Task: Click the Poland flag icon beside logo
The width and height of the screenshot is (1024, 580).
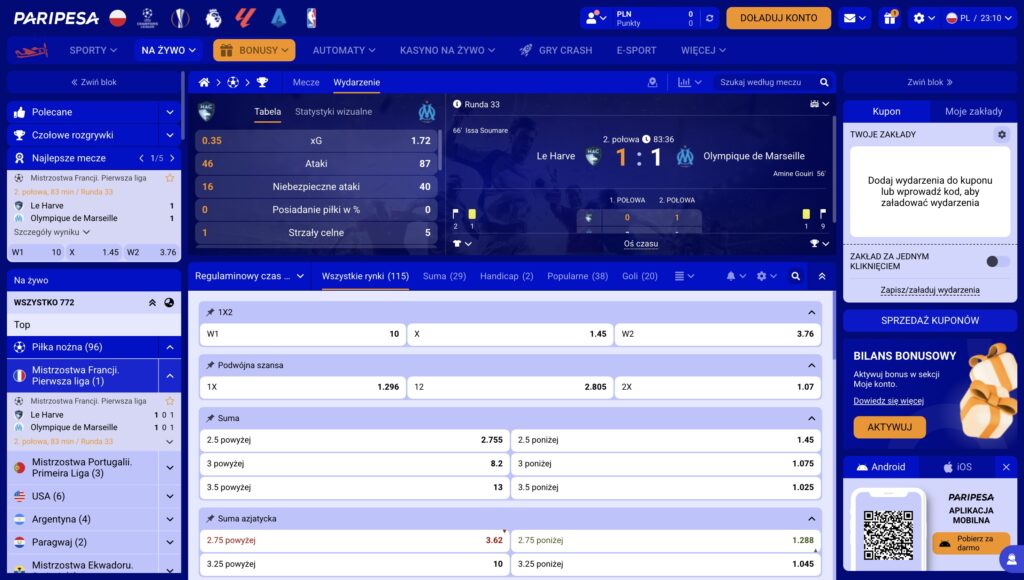Action: pyautogui.click(x=118, y=18)
